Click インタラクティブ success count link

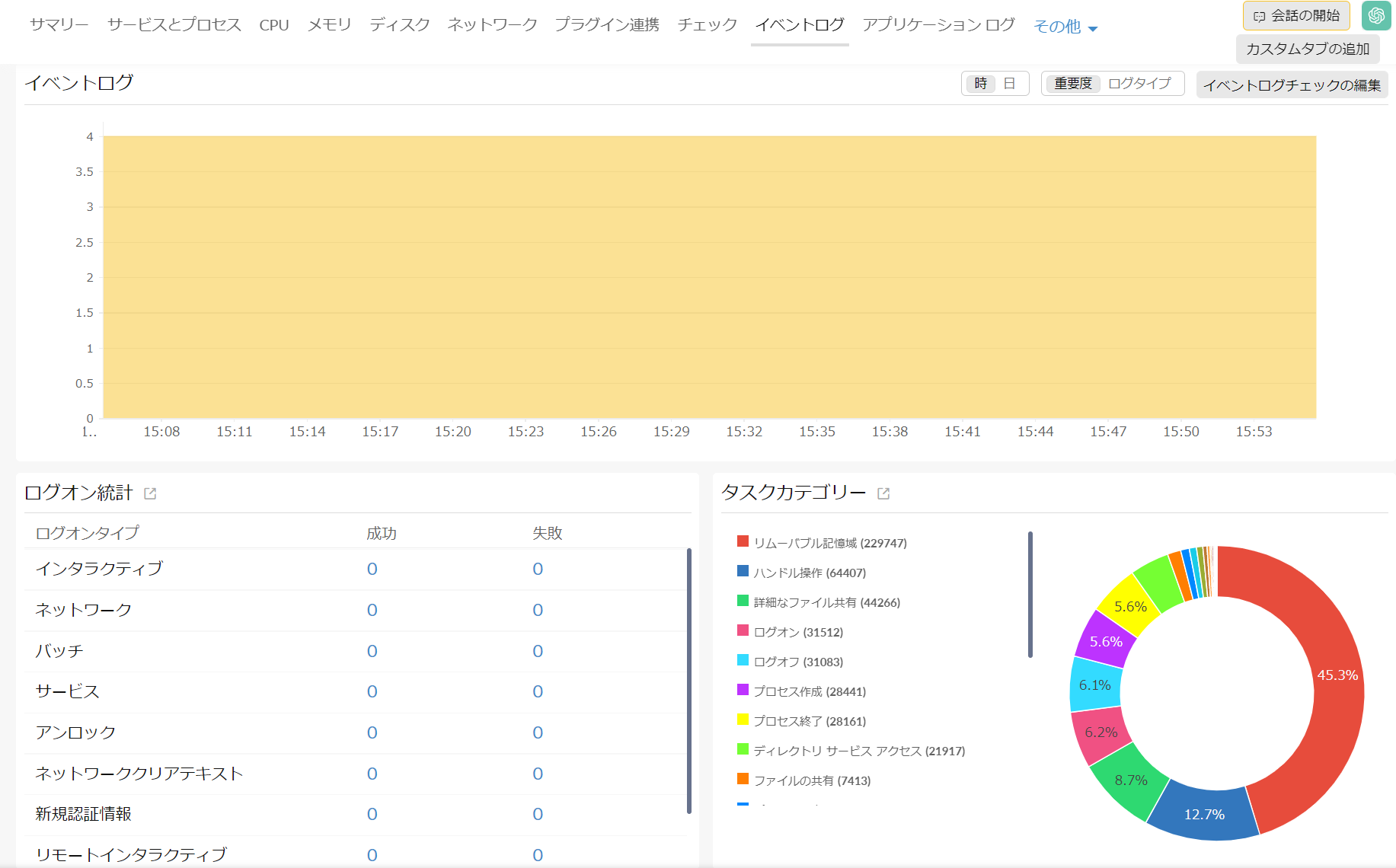[x=372, y=569]
